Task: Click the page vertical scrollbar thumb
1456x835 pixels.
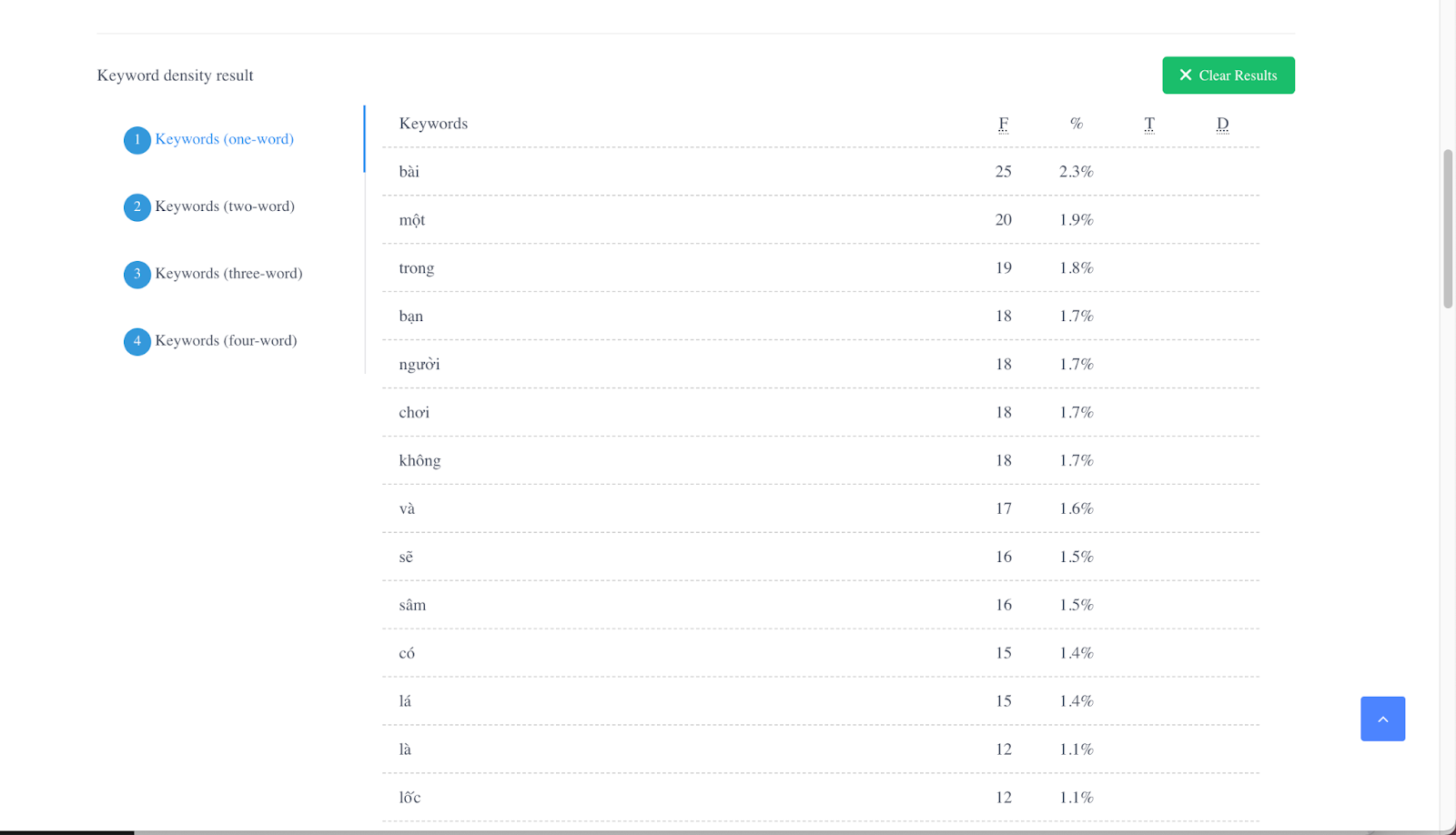Action: tap(1448, 229)
